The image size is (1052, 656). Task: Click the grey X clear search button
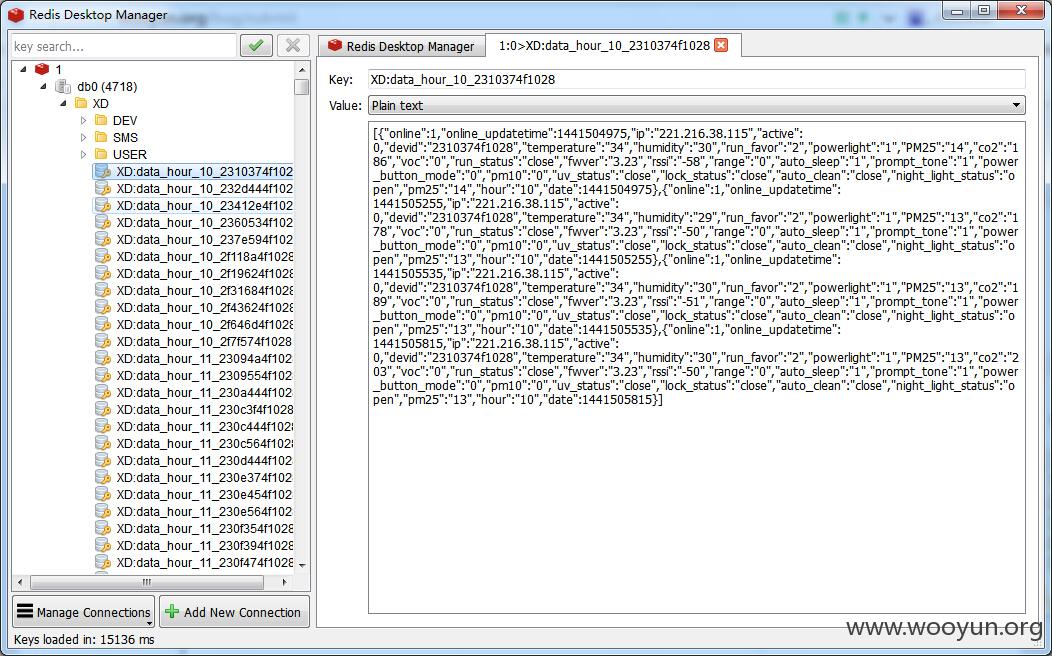click(x=293, y=46)
